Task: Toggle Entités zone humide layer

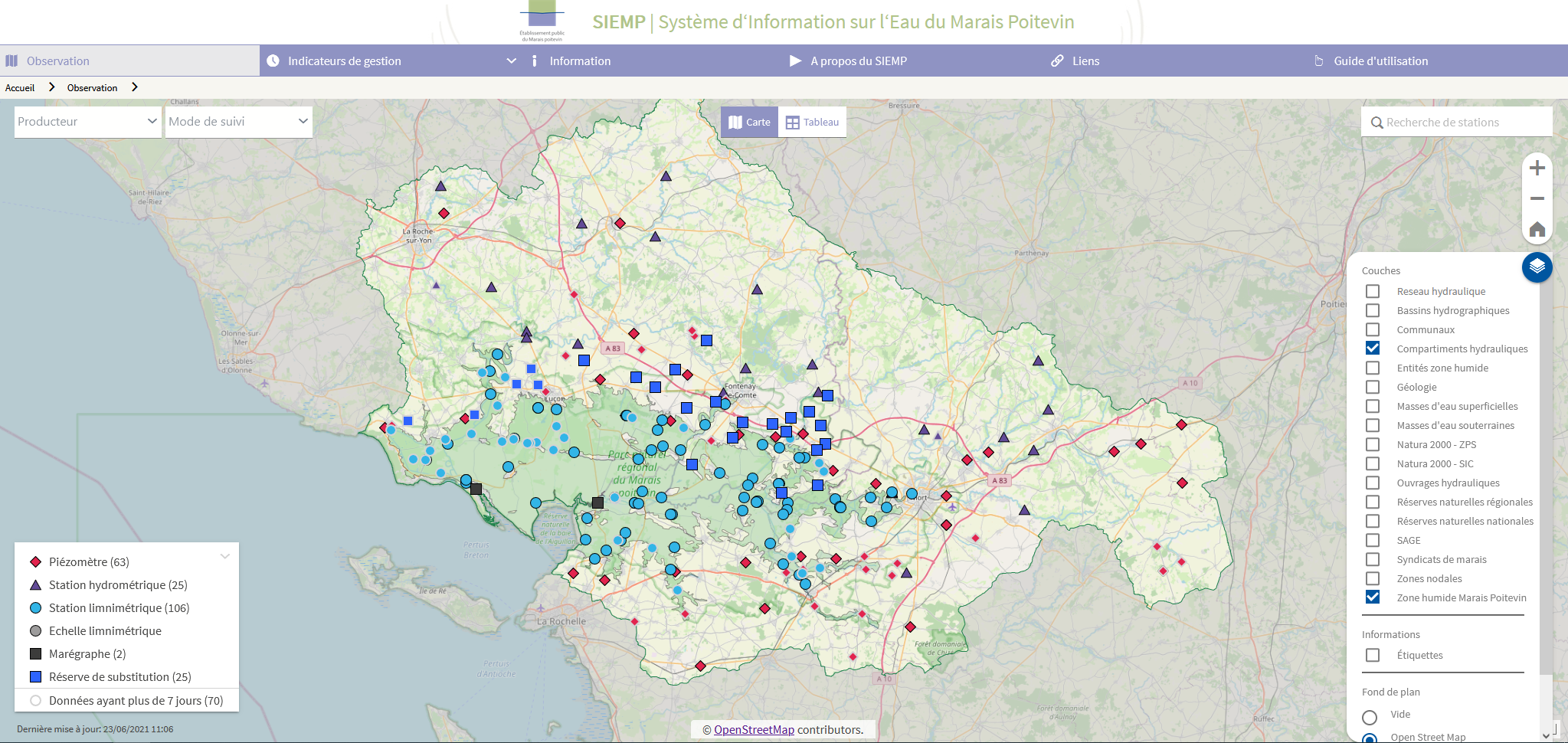Action: [x=1373, y=368]
